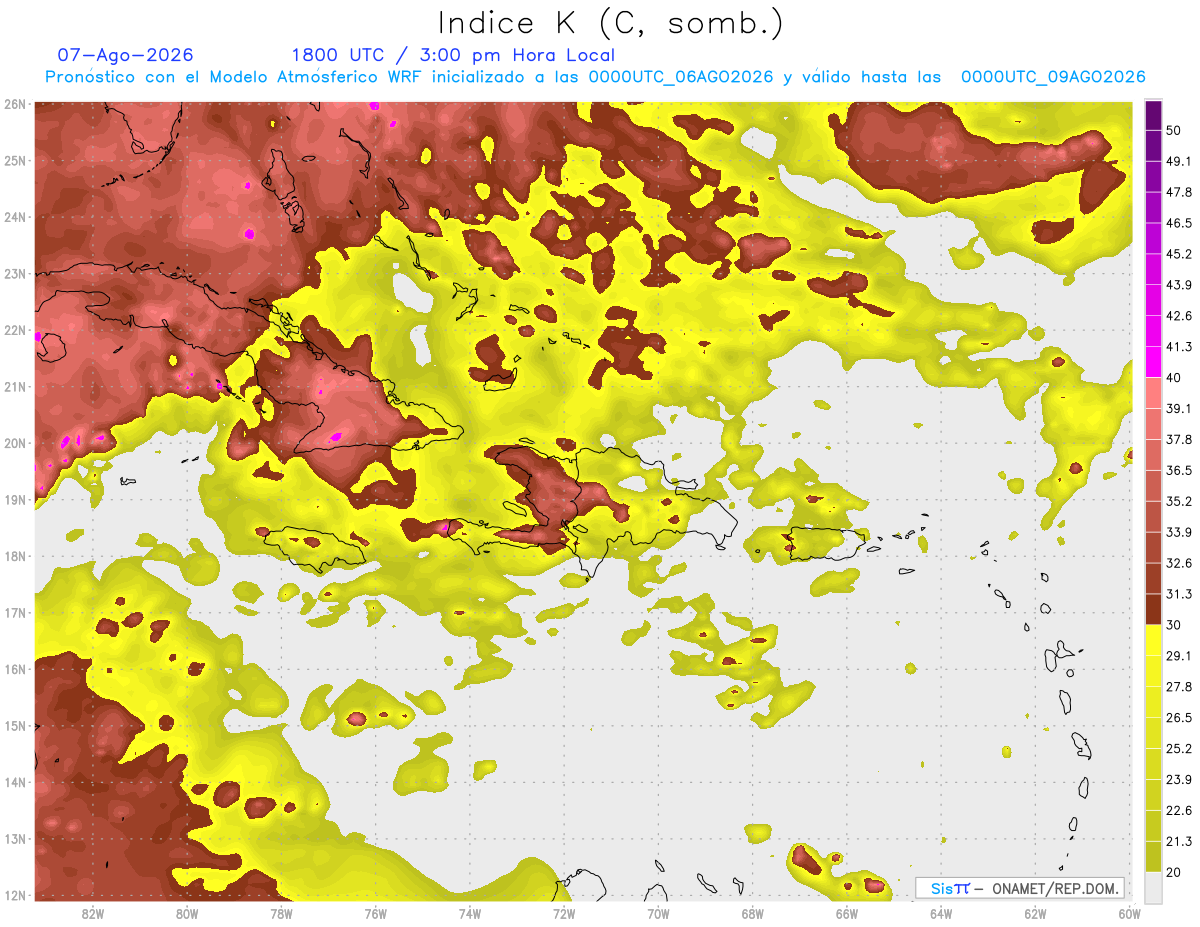Pick the magenta legend band between 40 and 41.3
The height and width of the screenshot is (927, 1200).
click(1154, 362)
